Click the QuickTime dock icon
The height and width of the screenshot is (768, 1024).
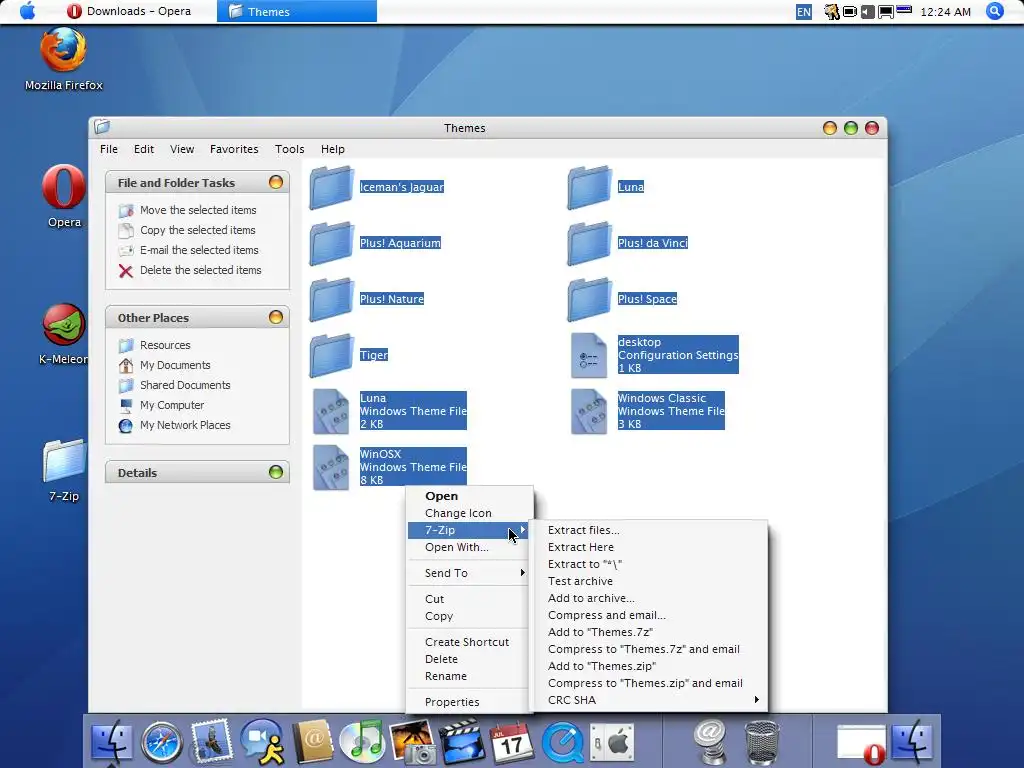click(562, 742)
